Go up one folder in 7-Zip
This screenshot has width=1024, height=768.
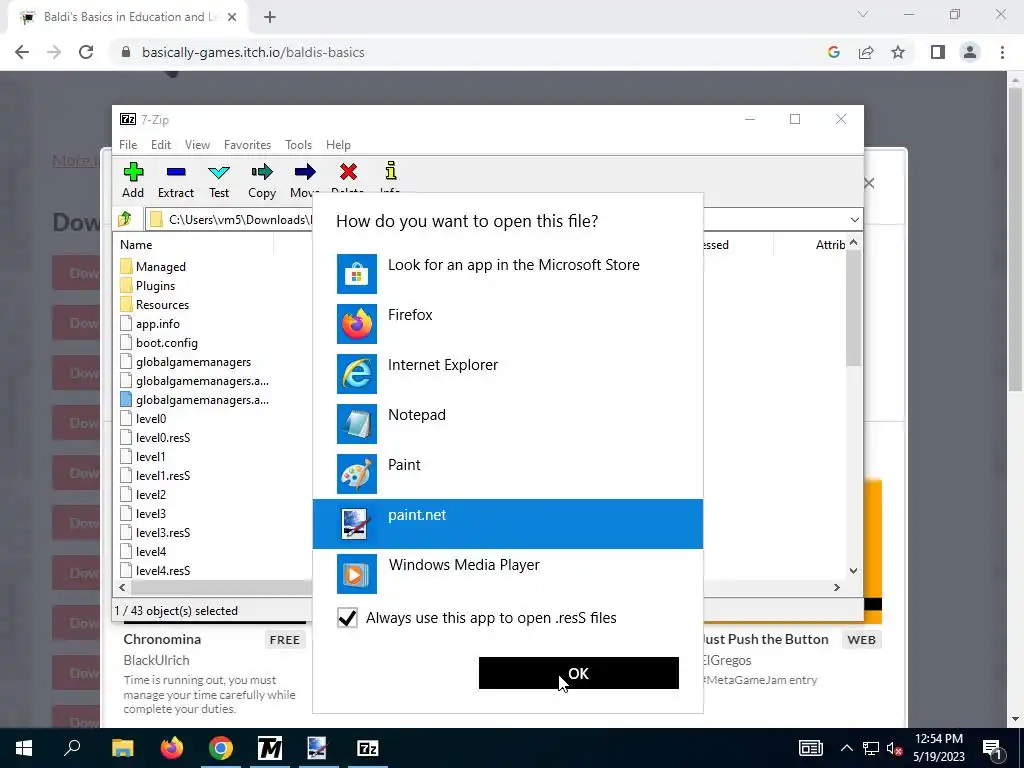point(125,219)
